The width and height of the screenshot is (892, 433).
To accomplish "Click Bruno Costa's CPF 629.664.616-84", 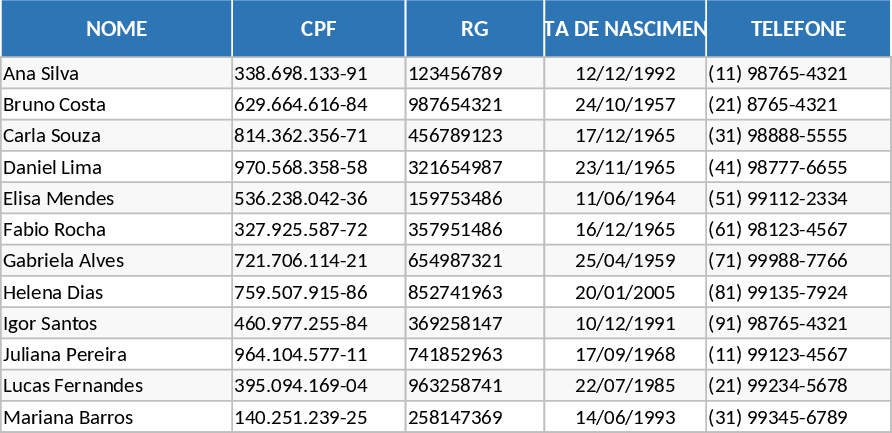I will click(x=301, y=105).
